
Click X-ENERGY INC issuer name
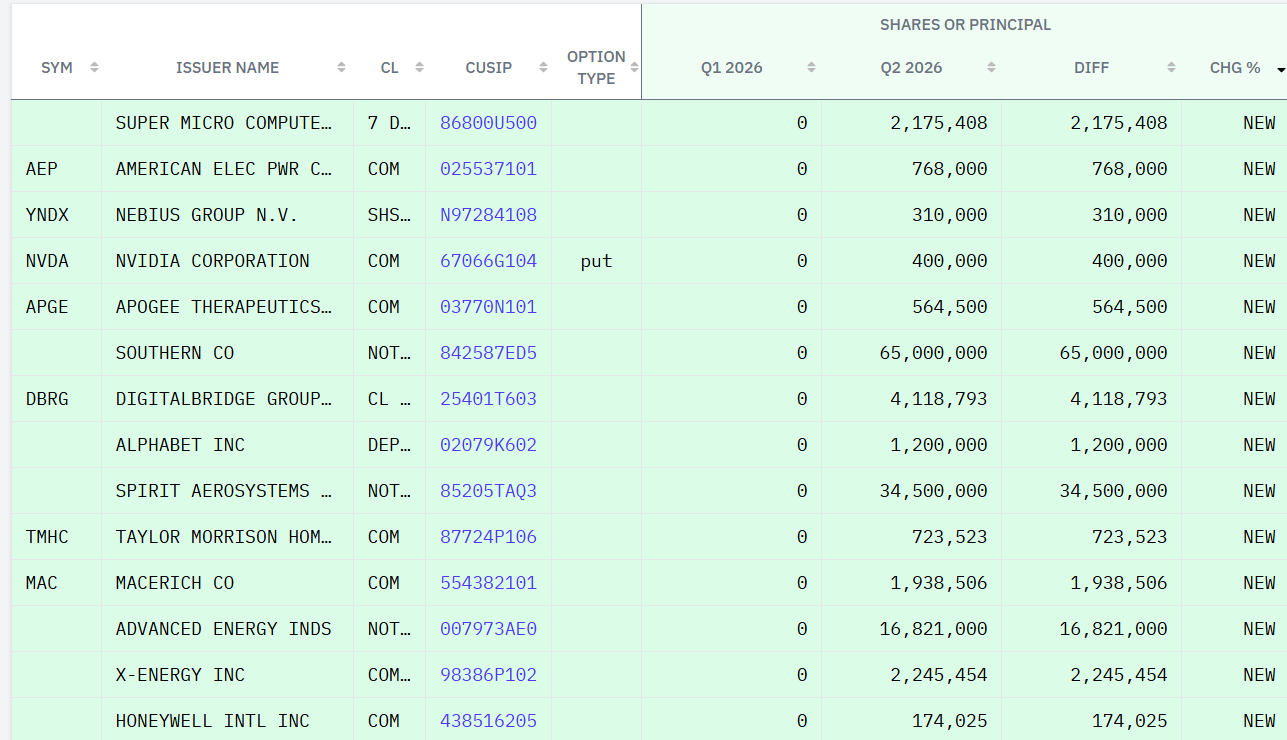click(180, 675)
